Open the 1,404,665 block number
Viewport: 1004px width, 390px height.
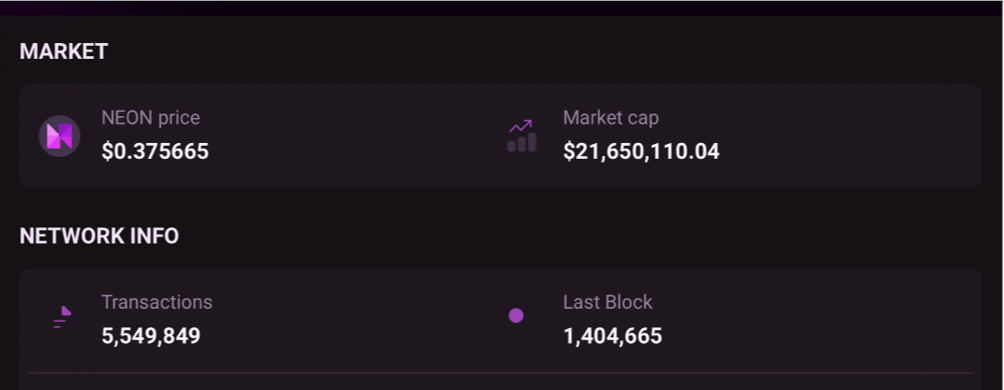coord(613,336)
